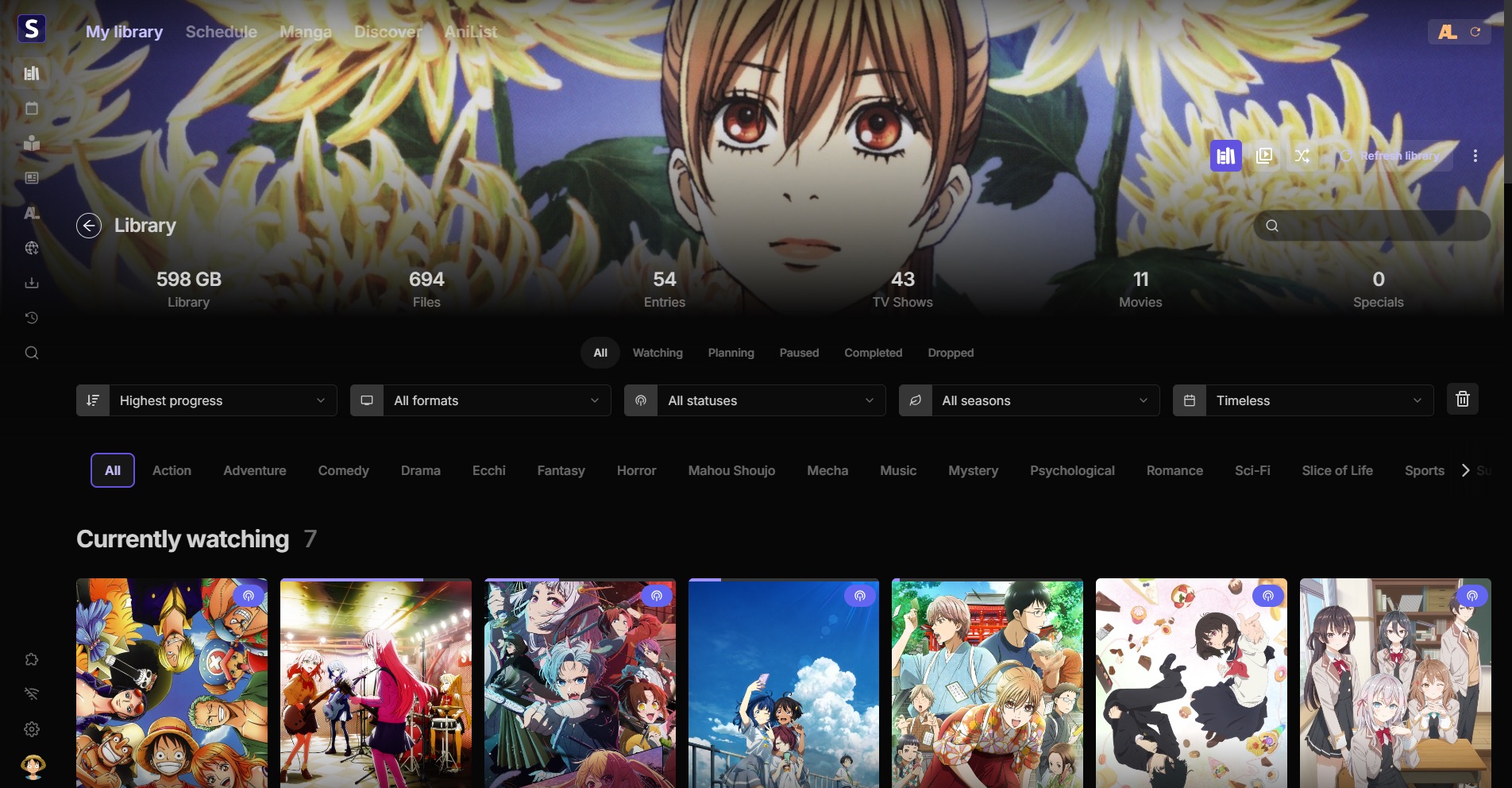The width and height of the screenshot is (1512, 788).
Task: Select the Shuffle icon above the library header
Action: pos(1302,156)
